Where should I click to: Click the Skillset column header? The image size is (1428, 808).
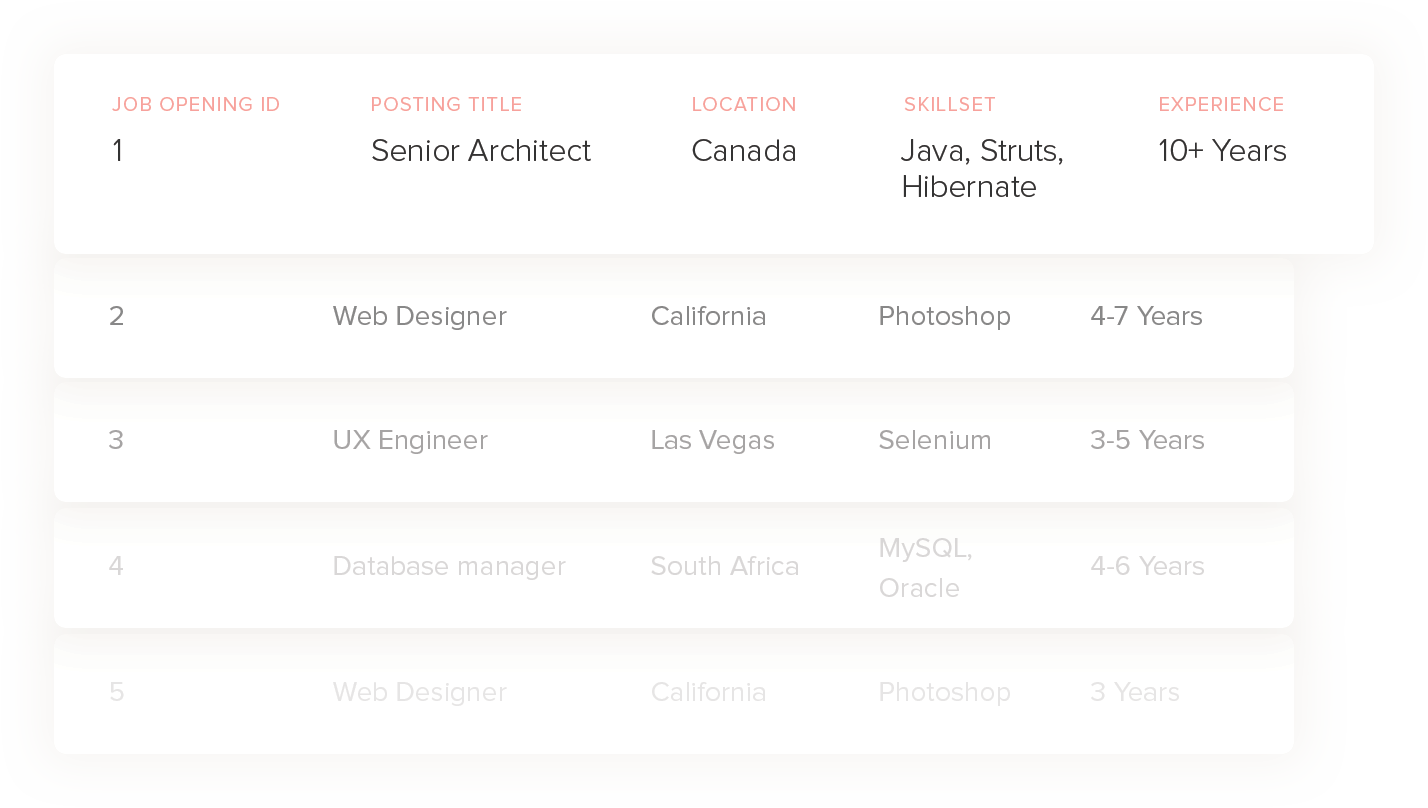pos(950,105)
